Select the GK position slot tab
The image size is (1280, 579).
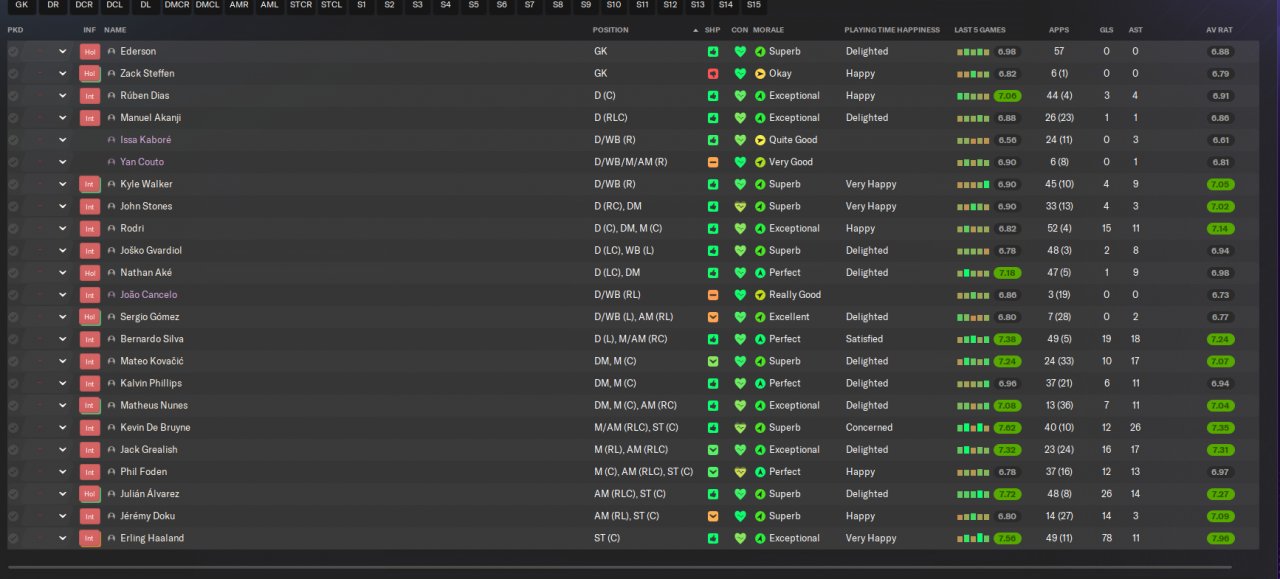22,6
